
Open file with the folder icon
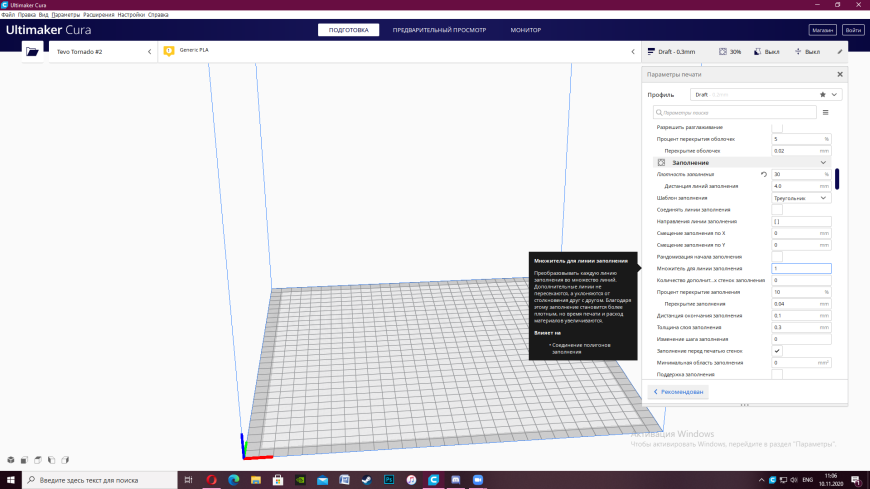coord(32,52)
